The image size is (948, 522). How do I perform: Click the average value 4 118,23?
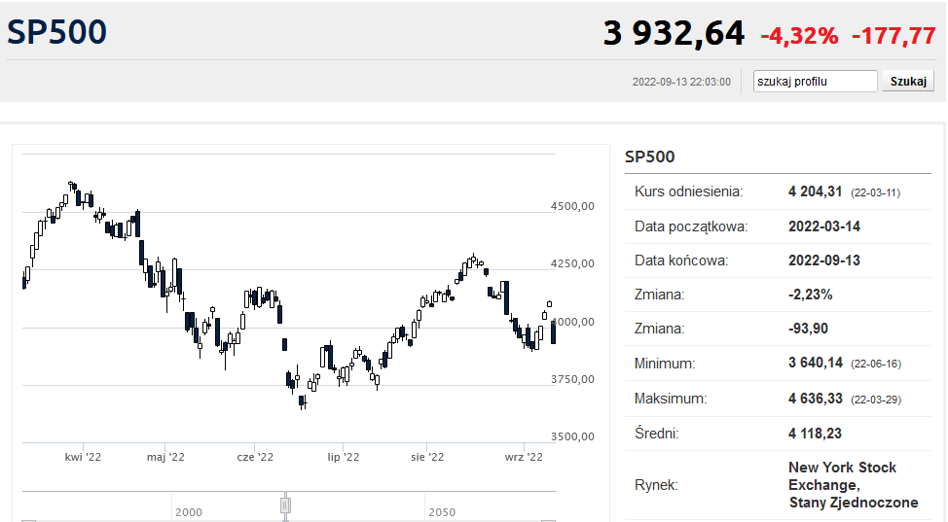pos(815,434)
